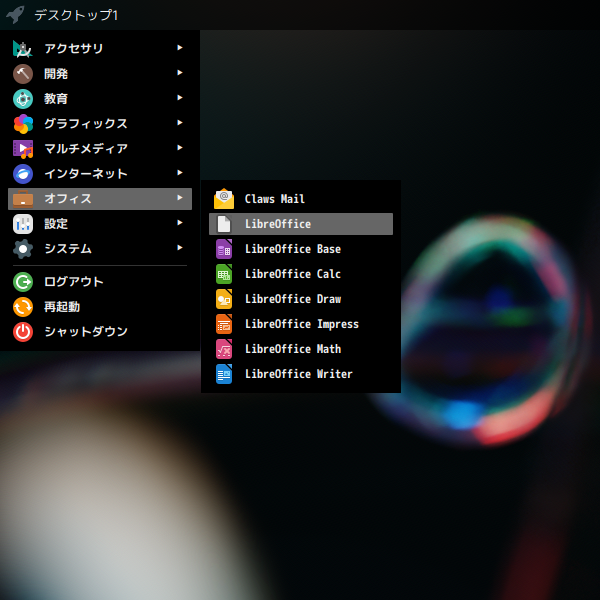This screenshot has width=600, height=600.
Task: Launch LibreOffice Draw
Action: coord(301,299)
